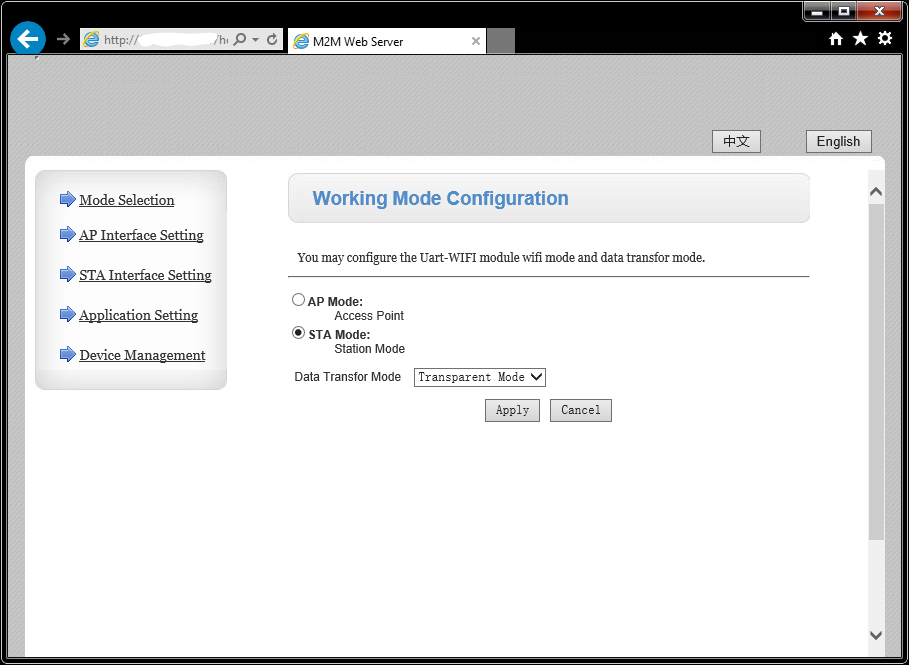Screen dimensions: 909x665
Task: Select the STA Mode radio button
Action: coord(298,333)
